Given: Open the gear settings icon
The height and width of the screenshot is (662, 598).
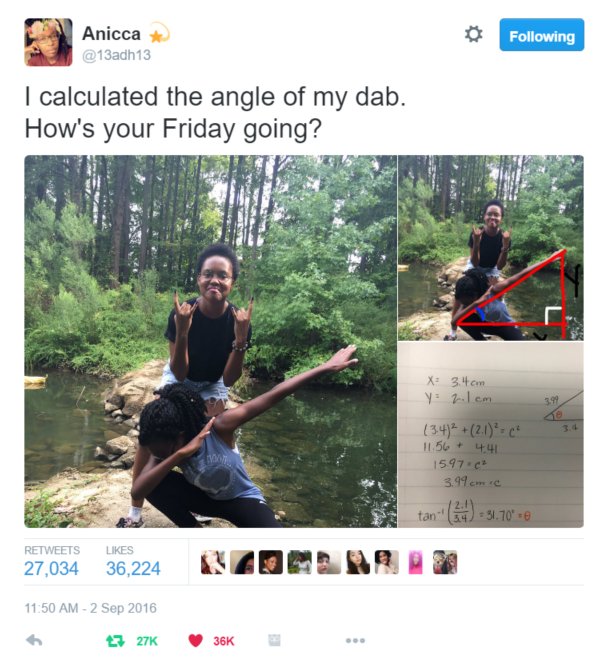Looking at the screenshot, I should tap(473, 34).
